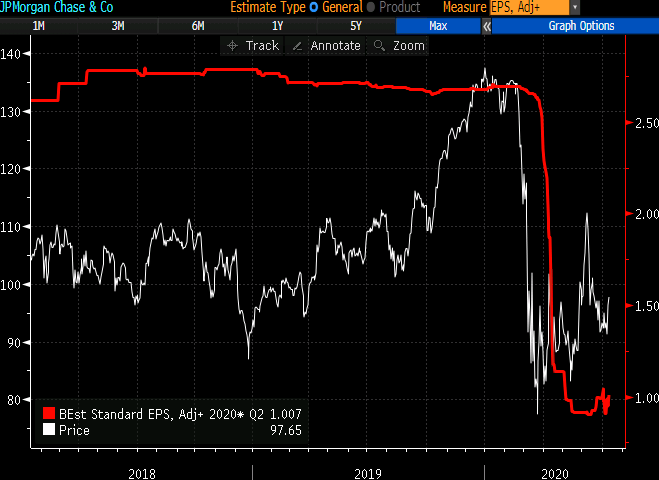Select Product estimate type radio button
Image resolution: width=659 pixels, height=480 pixels.
point(371,7)
